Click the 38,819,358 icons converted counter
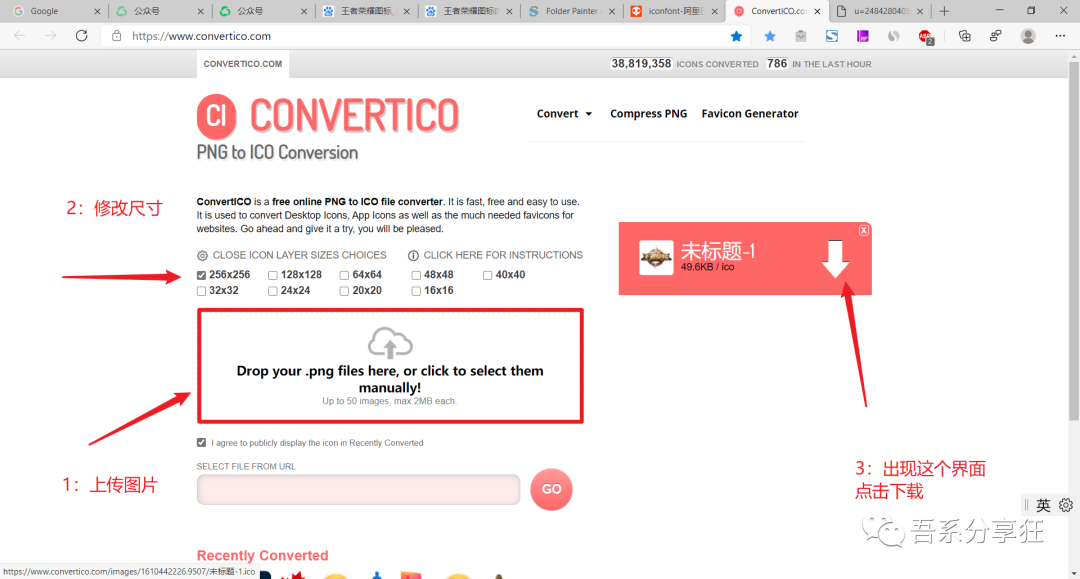This screenshot has width=1080, height=579. 641,64
